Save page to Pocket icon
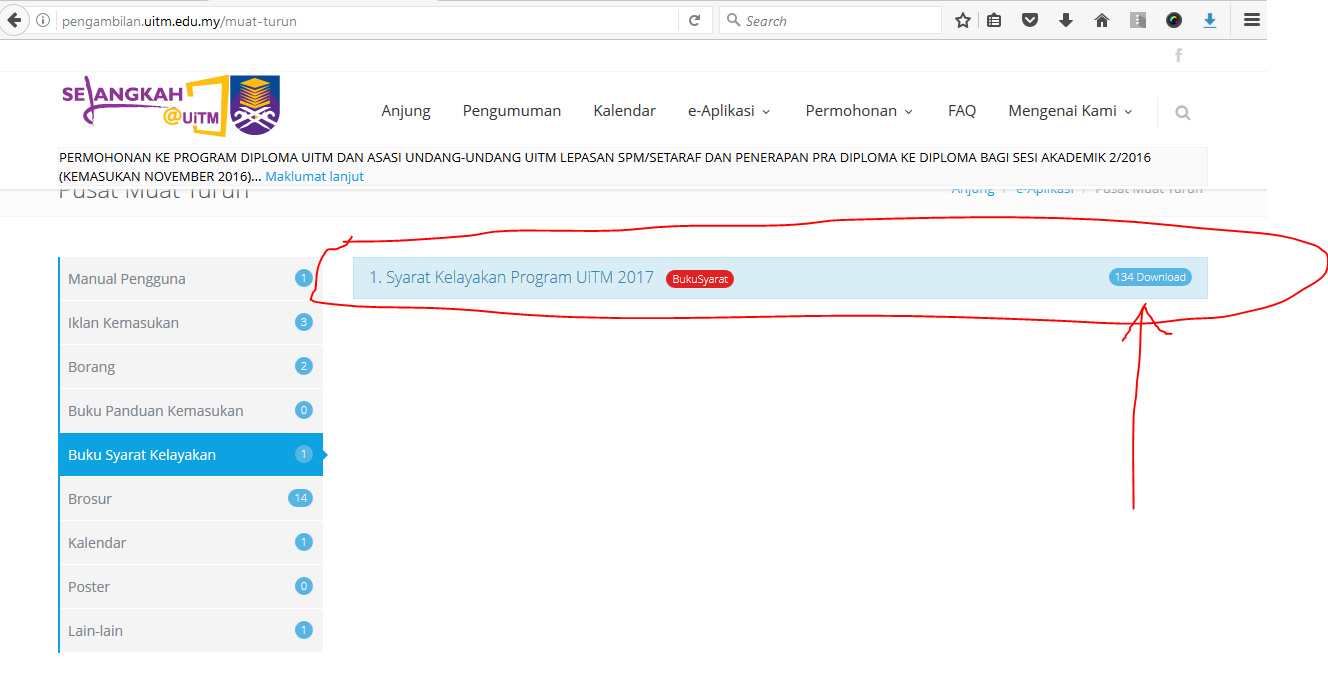1328x676 pixels. (1030, 20)
